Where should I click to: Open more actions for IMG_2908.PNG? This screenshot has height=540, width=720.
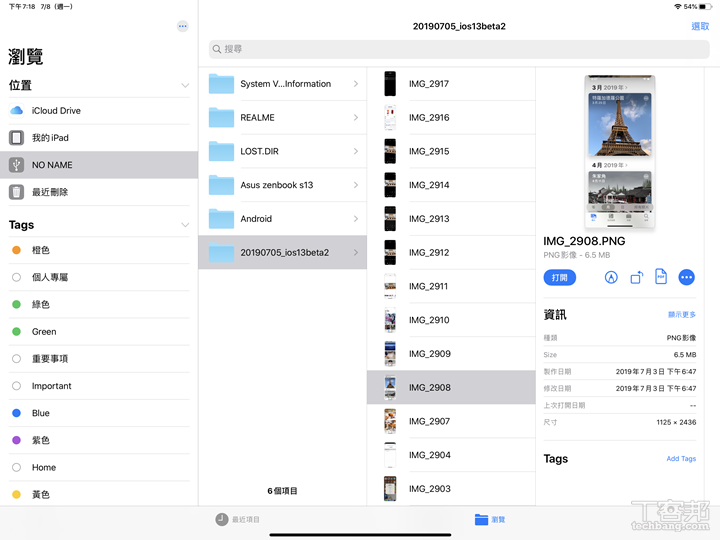686,277
